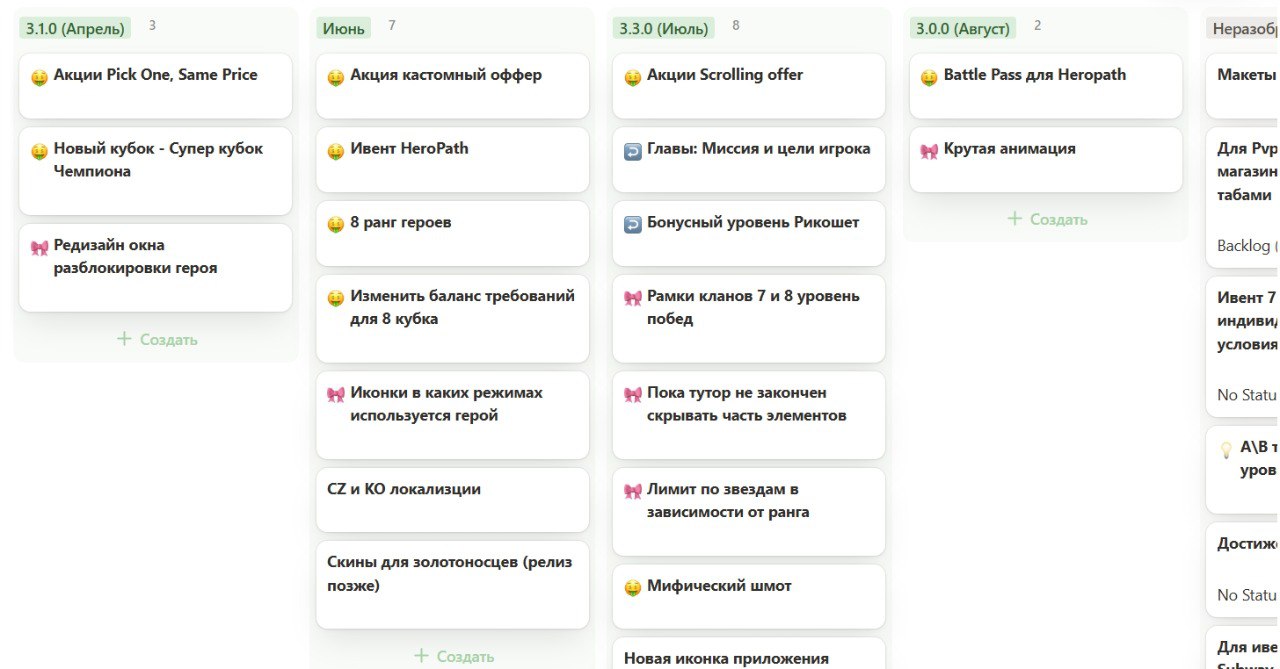
Task: Select the 3.1.0 (Апрель) column header tag
Action: coord(76,28)
